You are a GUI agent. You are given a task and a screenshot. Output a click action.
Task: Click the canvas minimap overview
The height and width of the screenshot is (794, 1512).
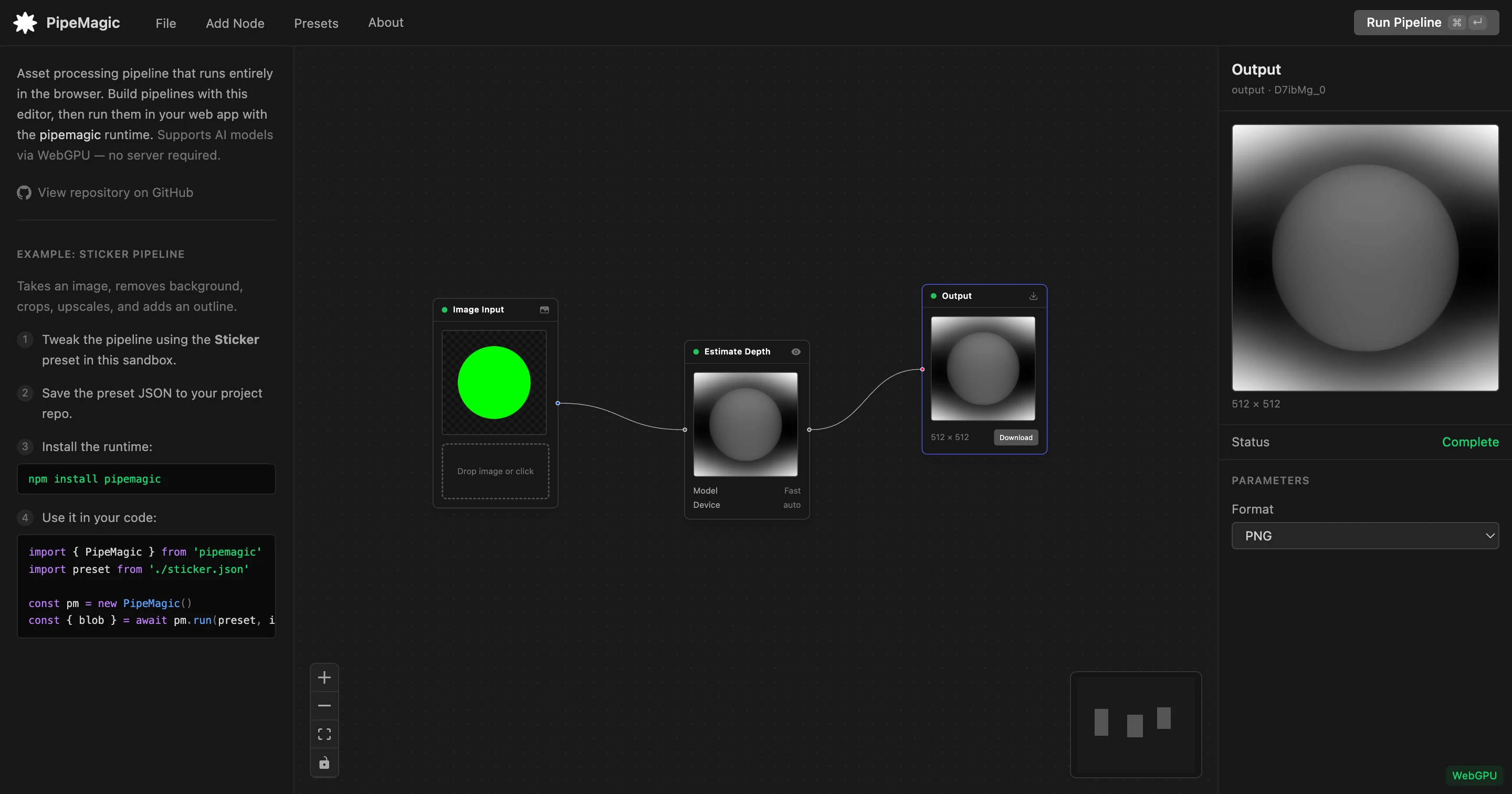click(1135, 725)
